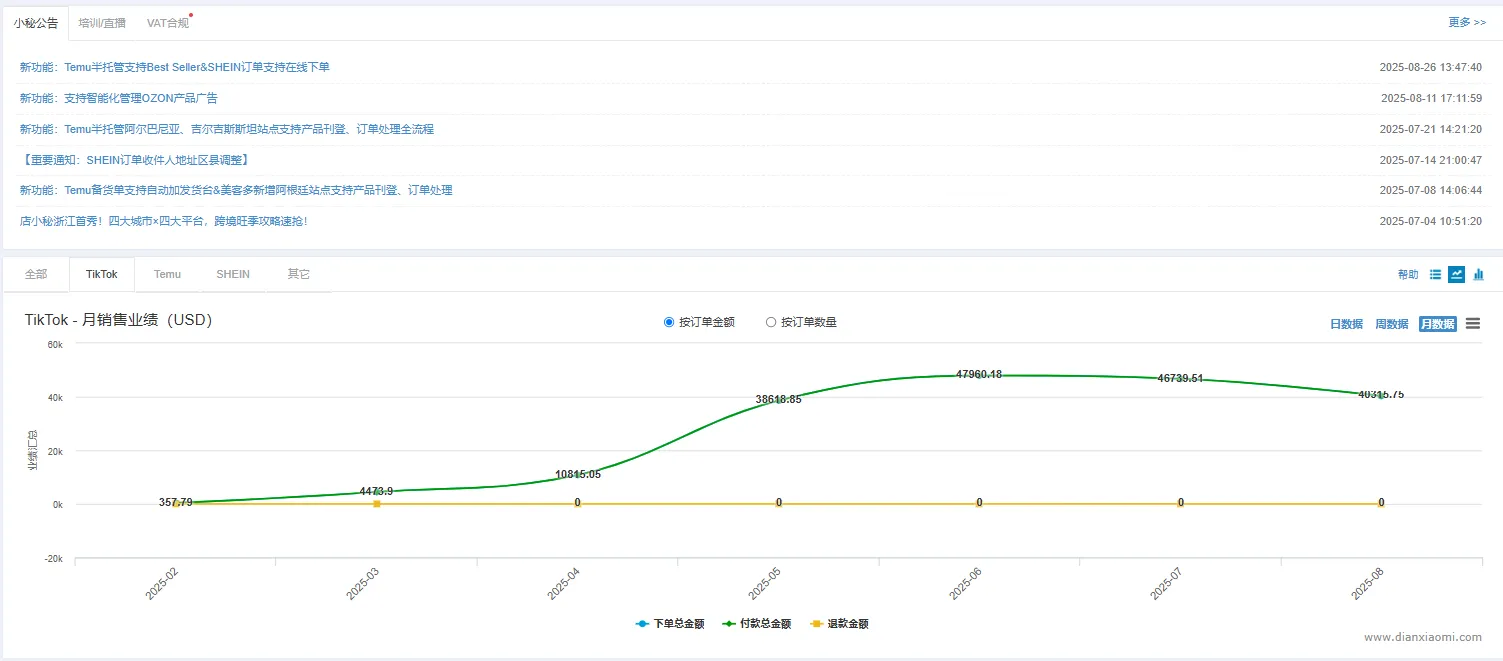Switch chart to 日数据 daily data
The width and height of the screenshot is (1503, 661).
[1346, 324]
